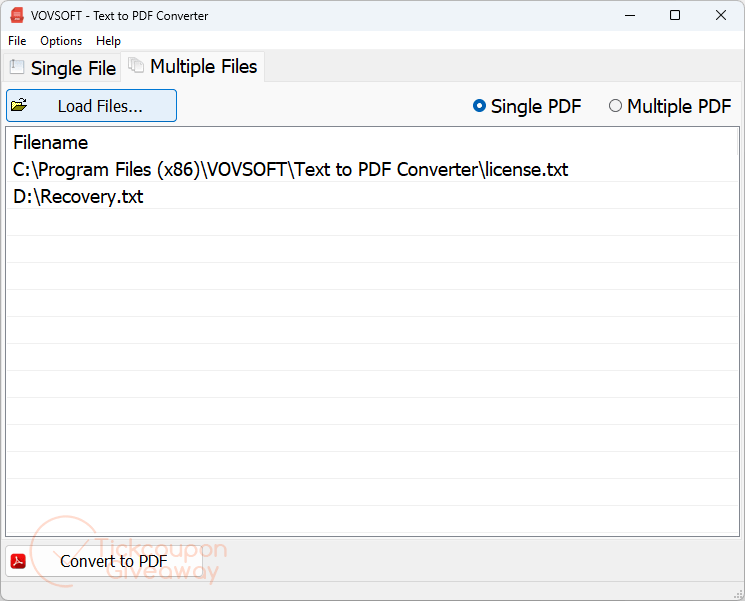Open the Options menu
Viewport: 745px width, 601px height.
coord(61,41)
